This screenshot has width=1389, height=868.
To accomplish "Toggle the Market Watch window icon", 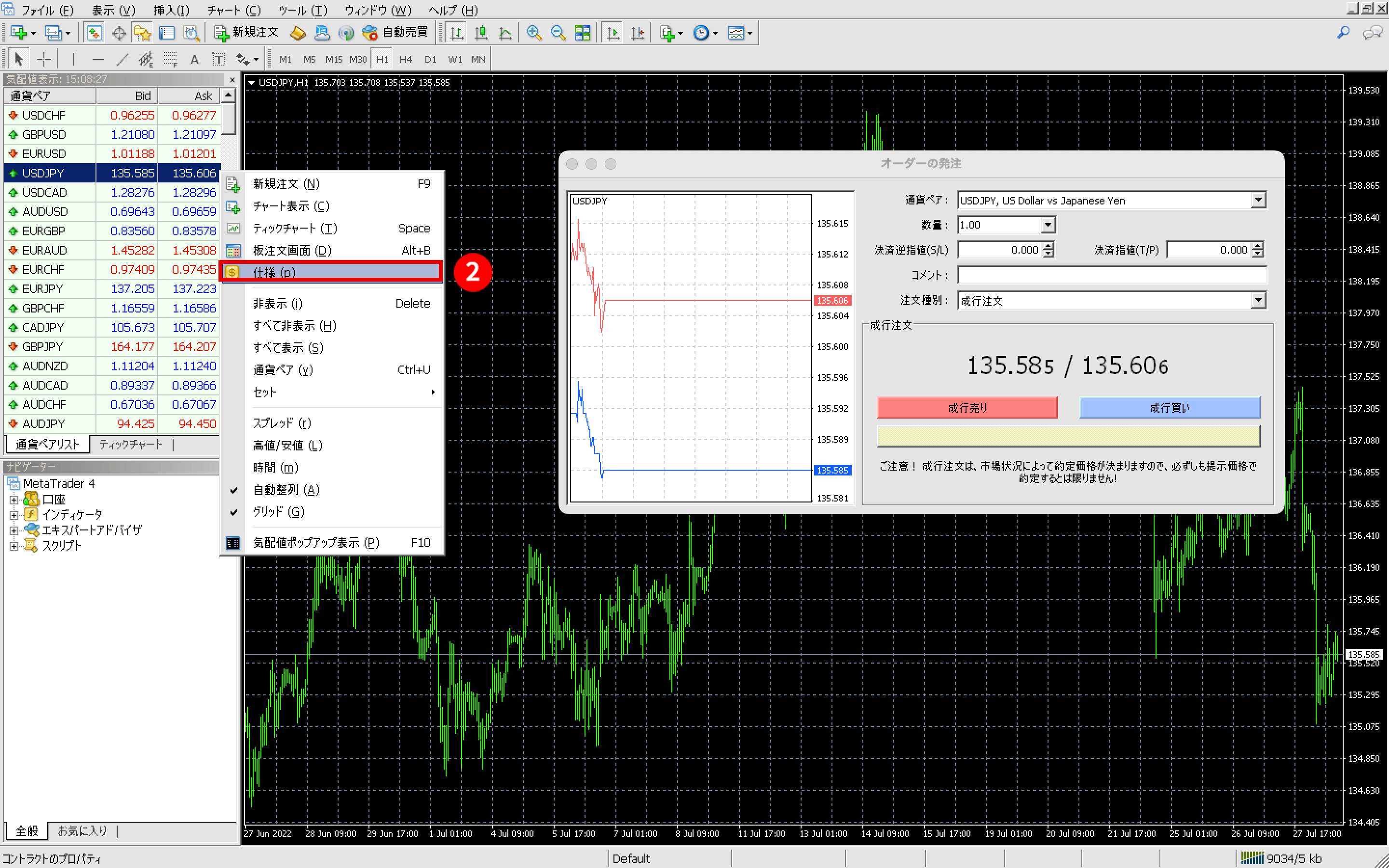I will tap(94, 33).
